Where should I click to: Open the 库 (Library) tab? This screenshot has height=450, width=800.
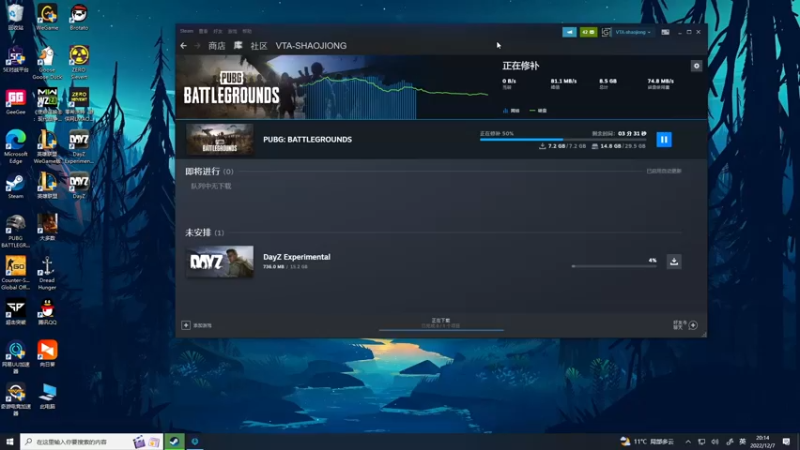coord(238,46)
